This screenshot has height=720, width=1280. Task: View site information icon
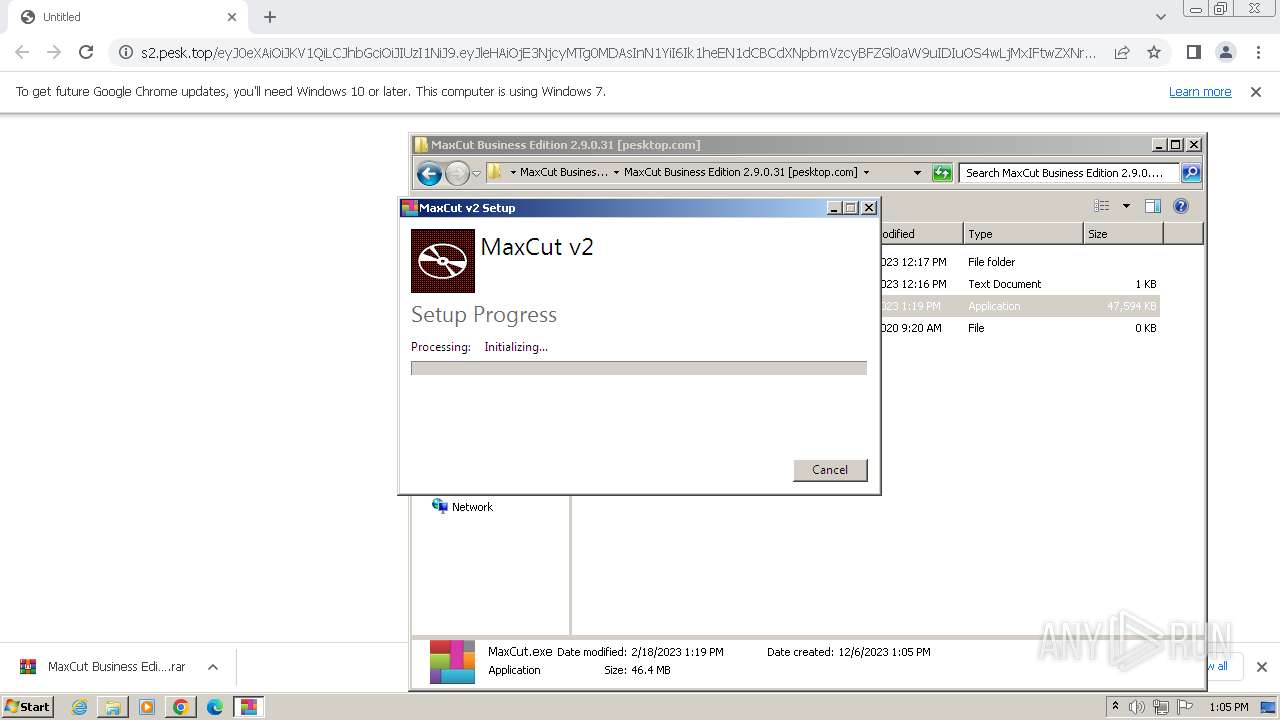(x=125, y=53)
